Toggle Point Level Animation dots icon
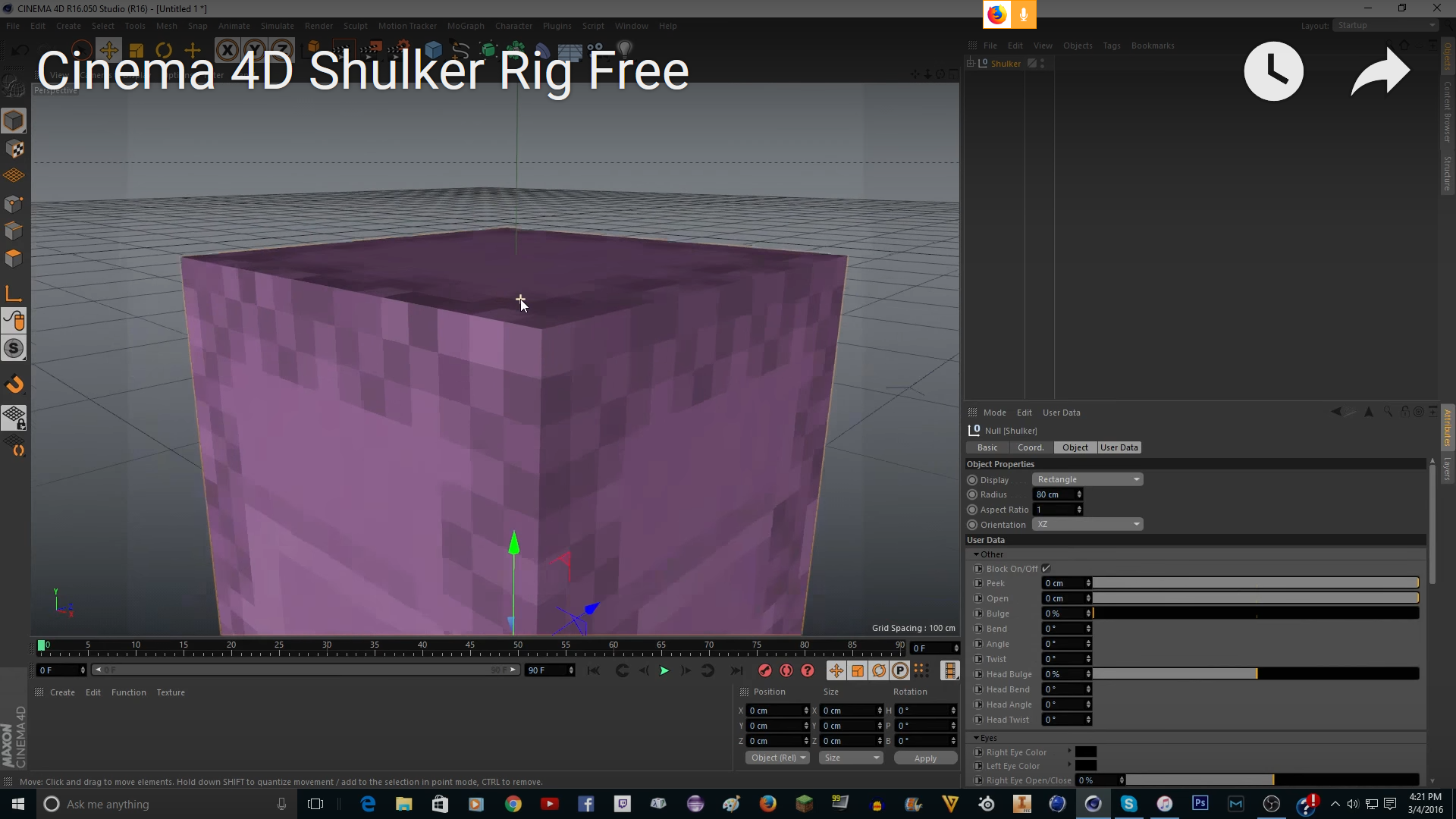The image size is (1456, 819). coord(921,670)
